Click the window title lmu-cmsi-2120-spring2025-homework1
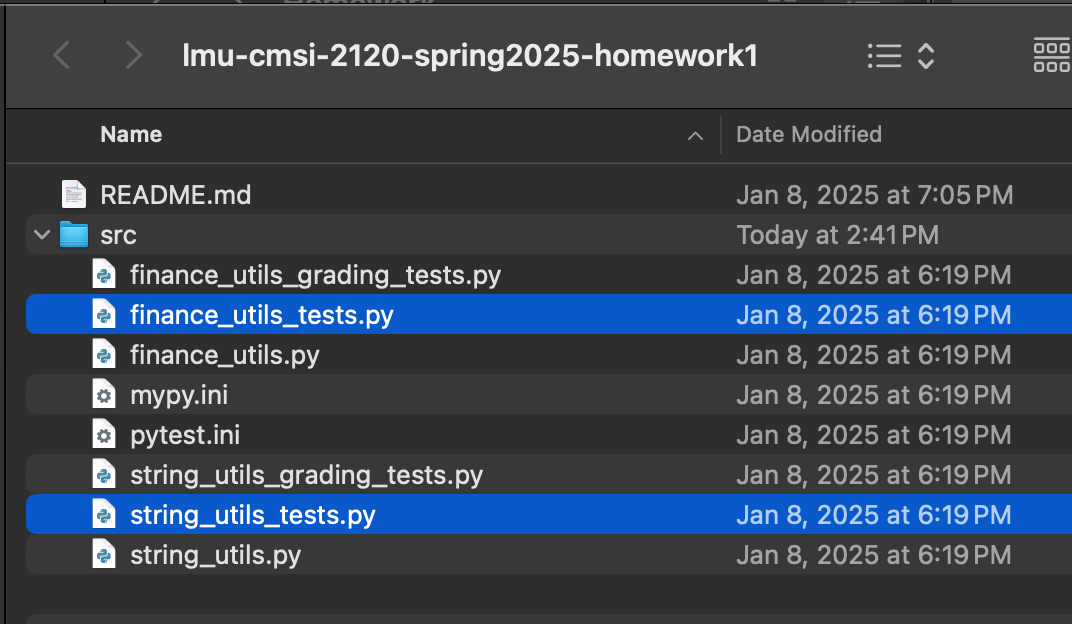 [x=470, y=56]
